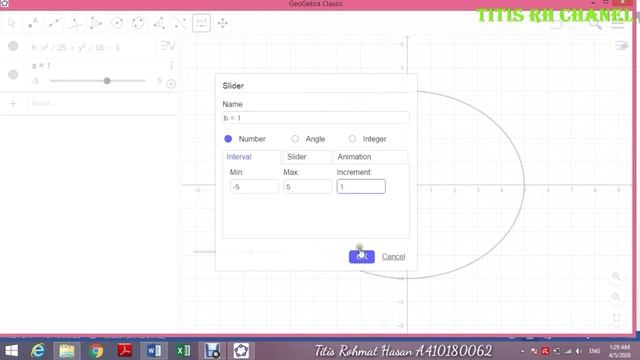Open the screen recorder taskbar icon
The width and height of the screenshot is (640, 360).
212,351
